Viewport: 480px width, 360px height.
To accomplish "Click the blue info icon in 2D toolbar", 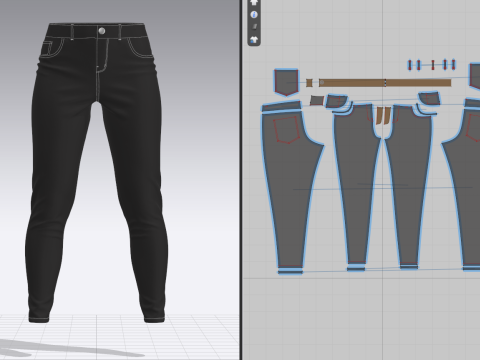I will click(x=254, y=15).
